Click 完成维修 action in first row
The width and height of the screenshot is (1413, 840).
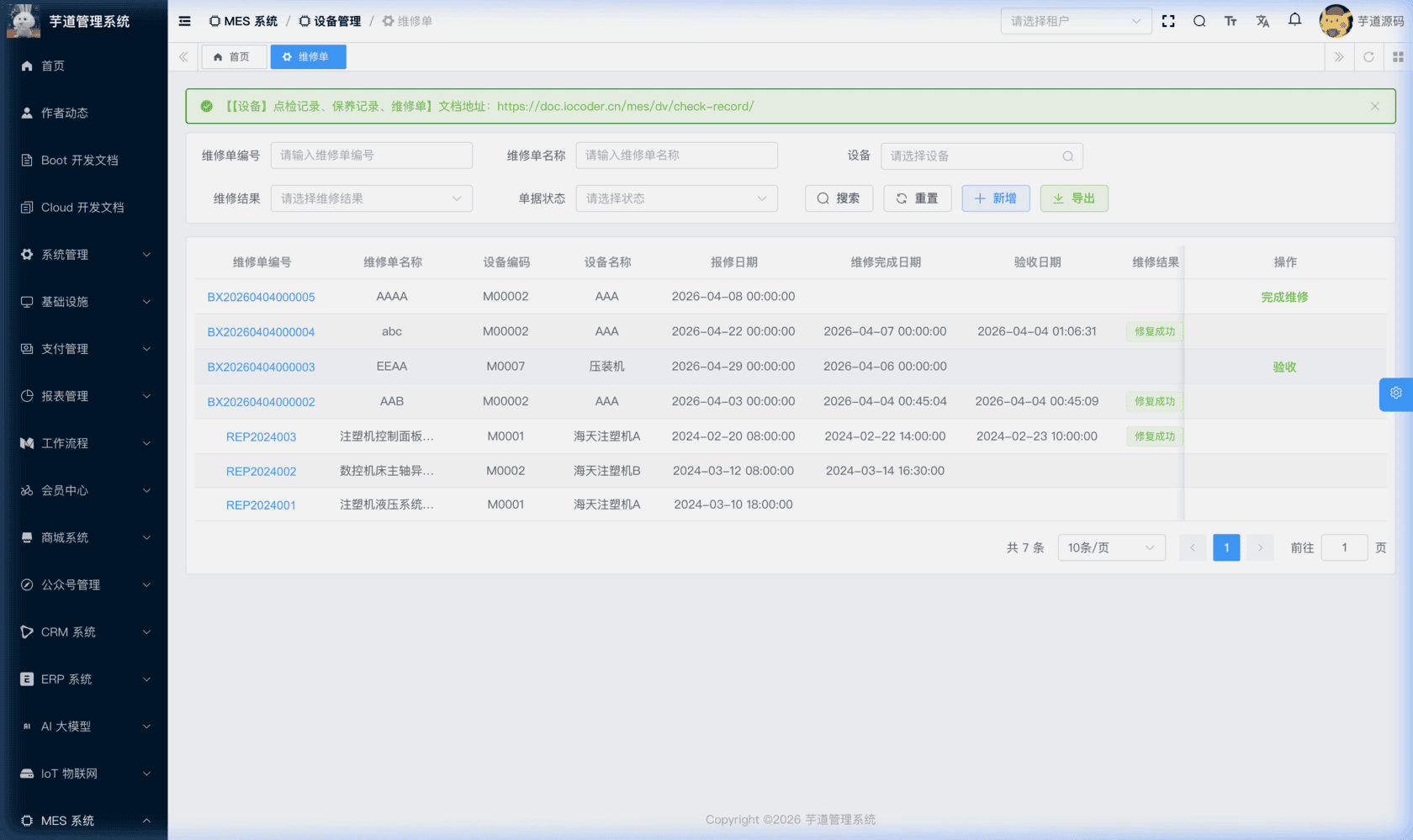[x=1283, y=297]
